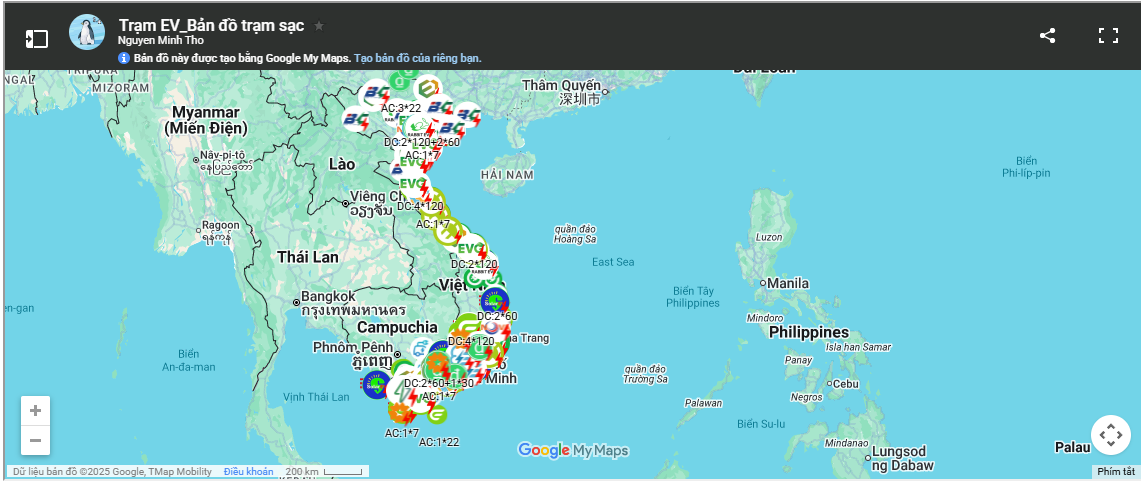This screenshot has height=481, width=1141.
Task: Click the Bangkok city label
Action: click(x=328, y=296)
